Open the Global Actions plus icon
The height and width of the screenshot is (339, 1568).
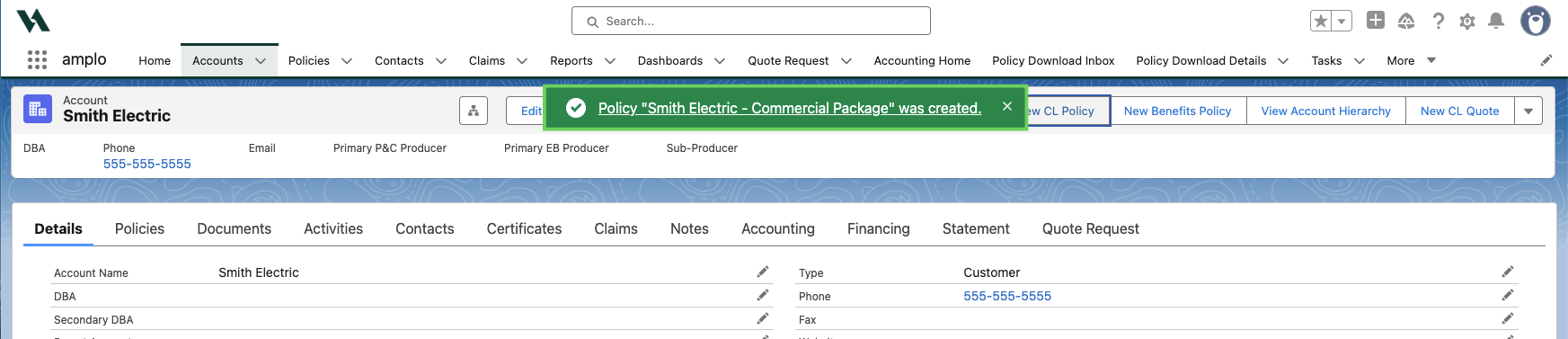1376,20
